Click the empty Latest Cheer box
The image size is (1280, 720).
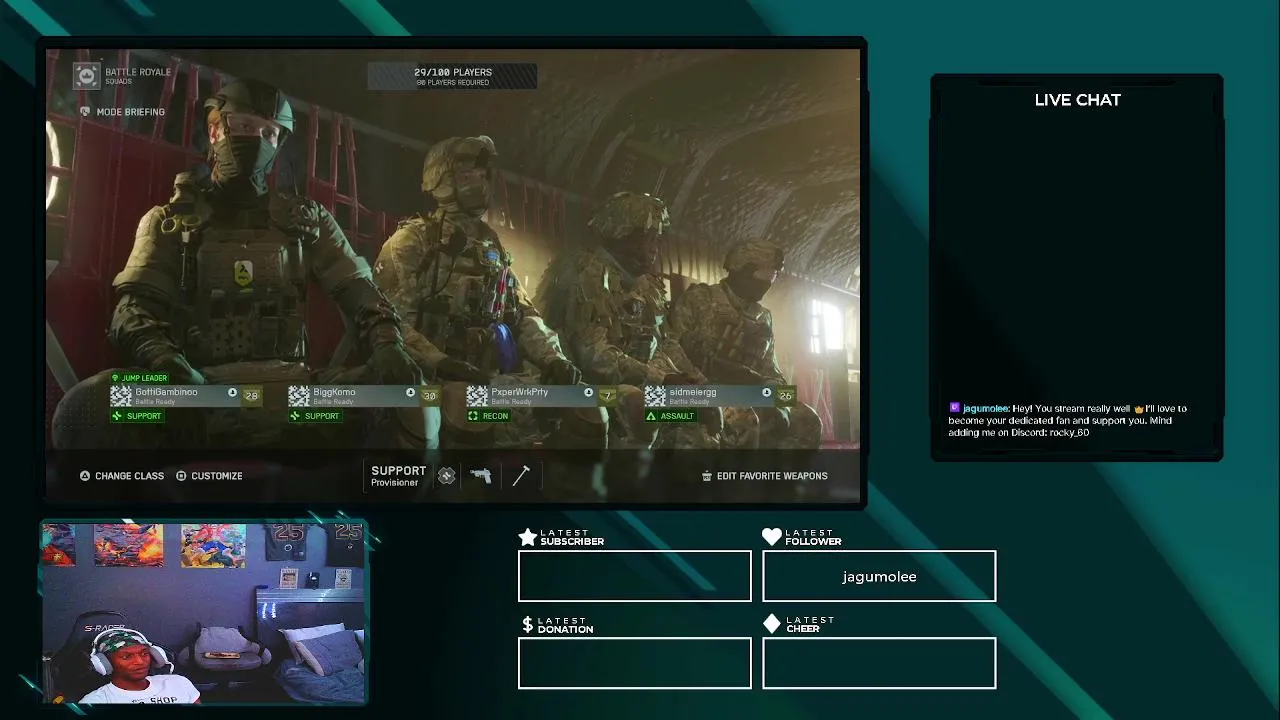tap(879, 663)
